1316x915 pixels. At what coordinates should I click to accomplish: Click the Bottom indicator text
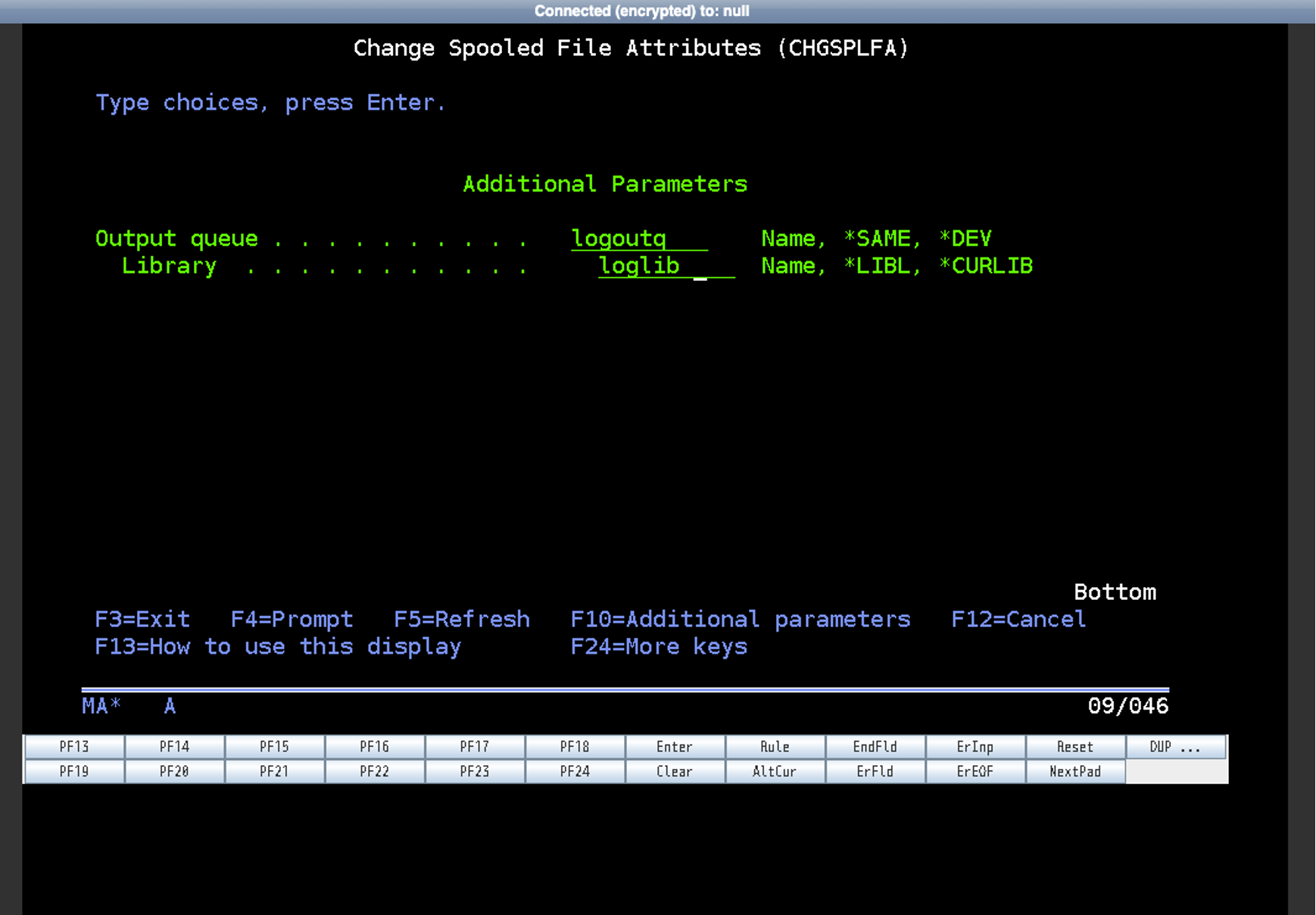coord(1115,592)
